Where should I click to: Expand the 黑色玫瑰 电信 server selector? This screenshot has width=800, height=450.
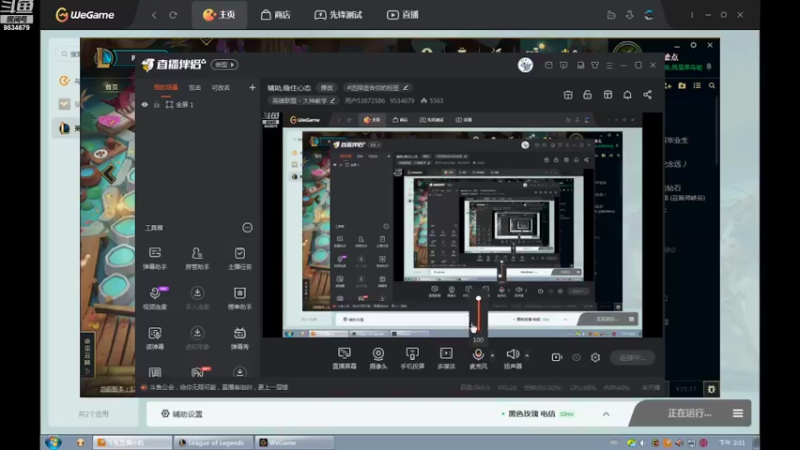tap(606, 414)
